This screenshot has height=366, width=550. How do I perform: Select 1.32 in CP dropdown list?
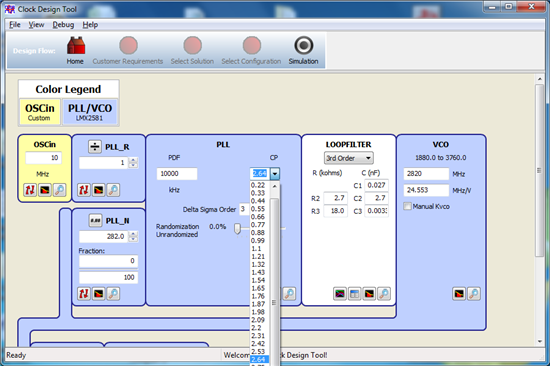click(258, 264)
